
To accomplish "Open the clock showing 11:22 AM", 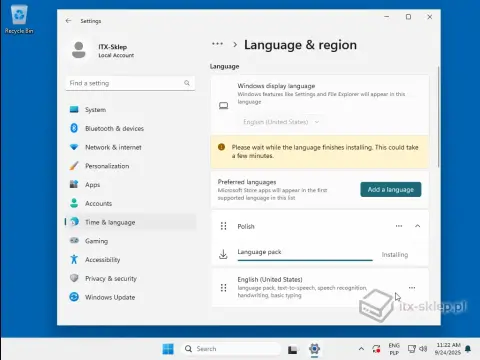I will pos(448,349).
